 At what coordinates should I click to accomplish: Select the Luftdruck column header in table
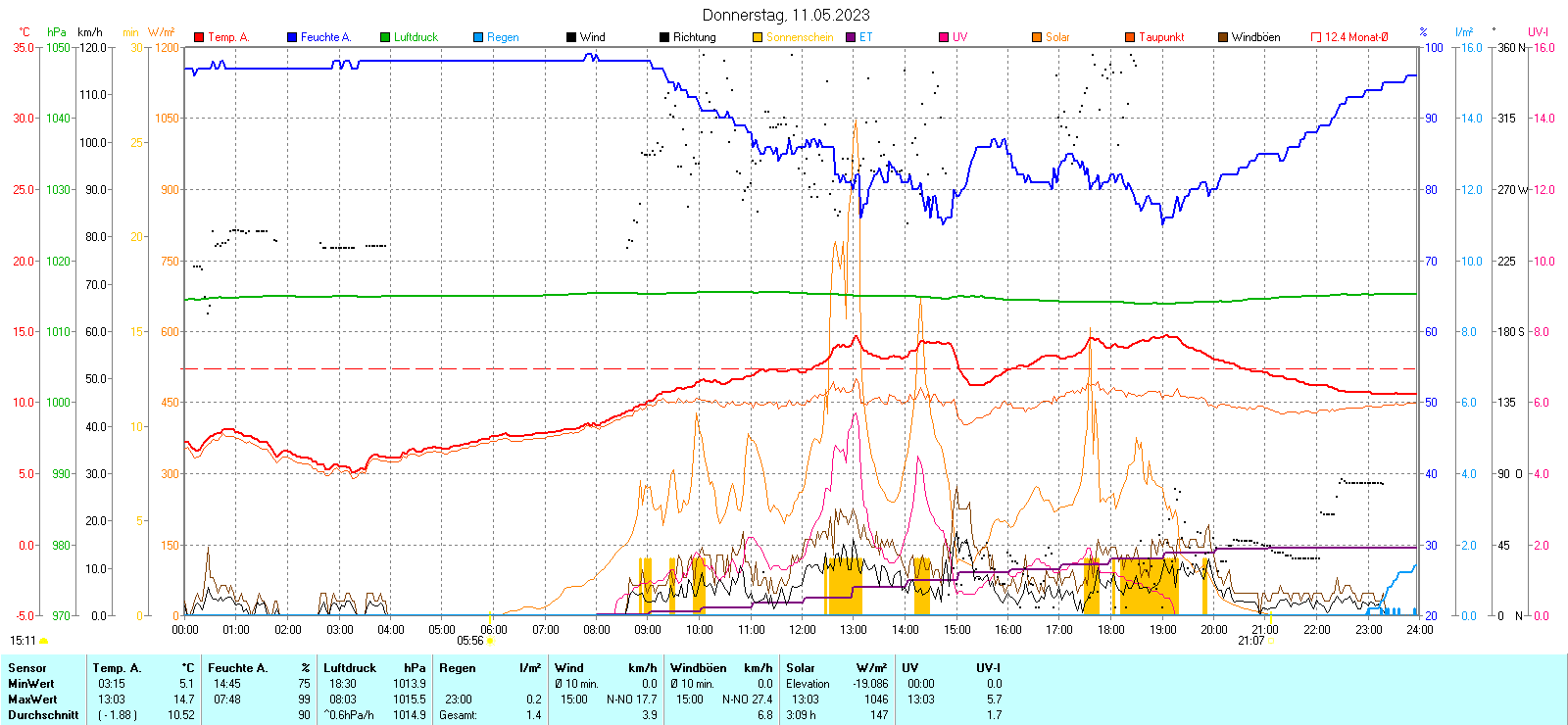[x=350, y=668]
